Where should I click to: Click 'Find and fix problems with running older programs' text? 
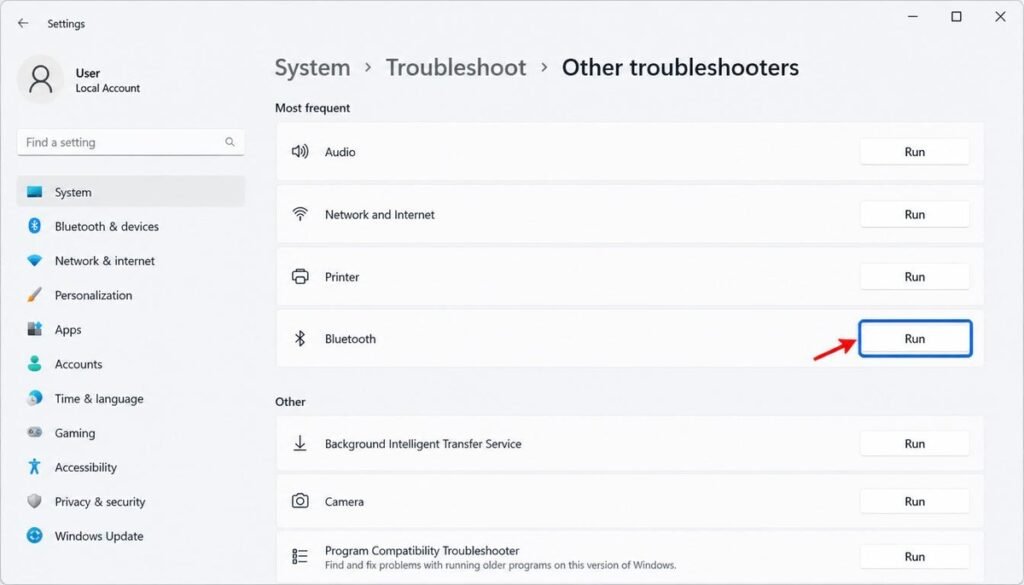[x=500, y=565]
